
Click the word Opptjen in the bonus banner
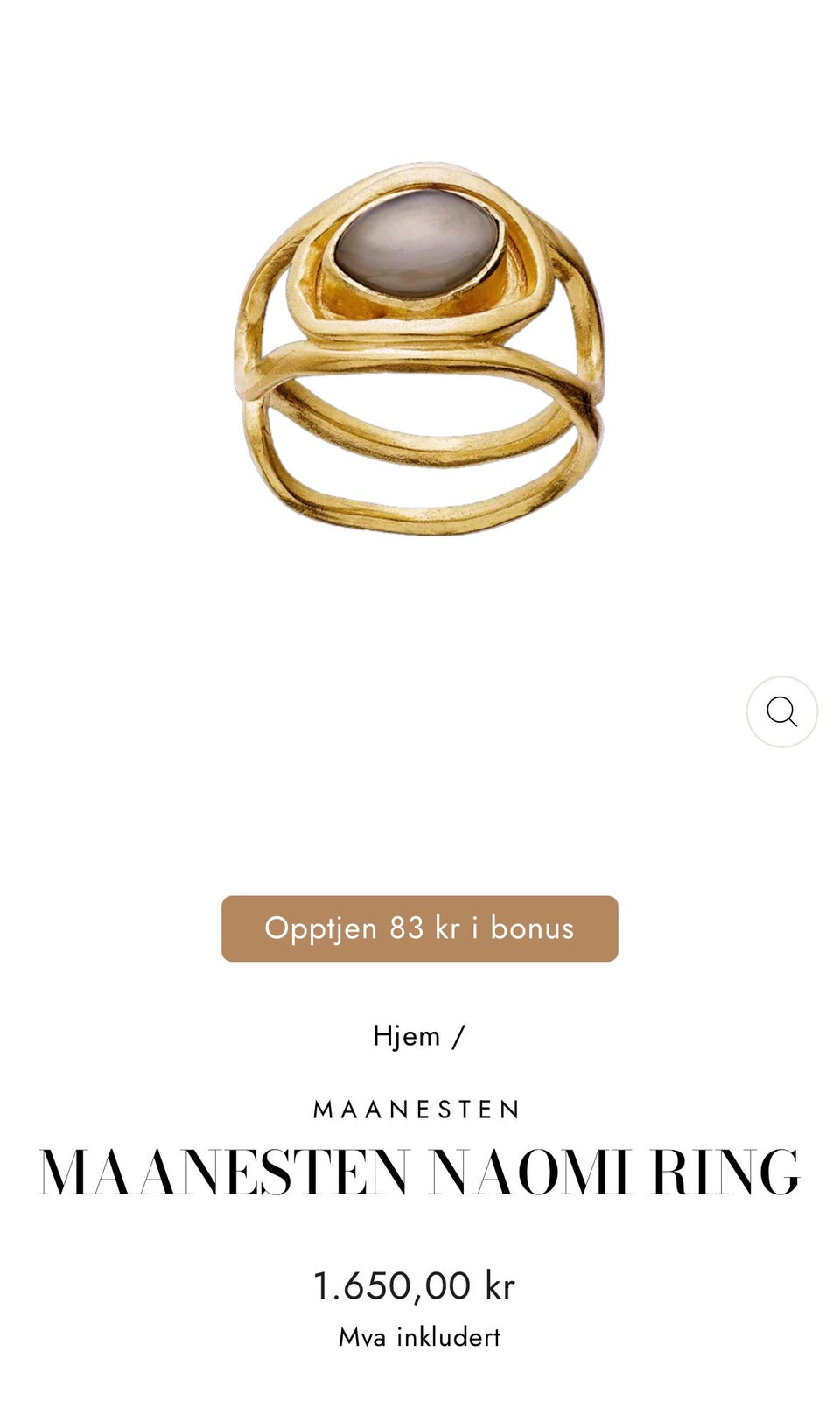click(320, 929)
